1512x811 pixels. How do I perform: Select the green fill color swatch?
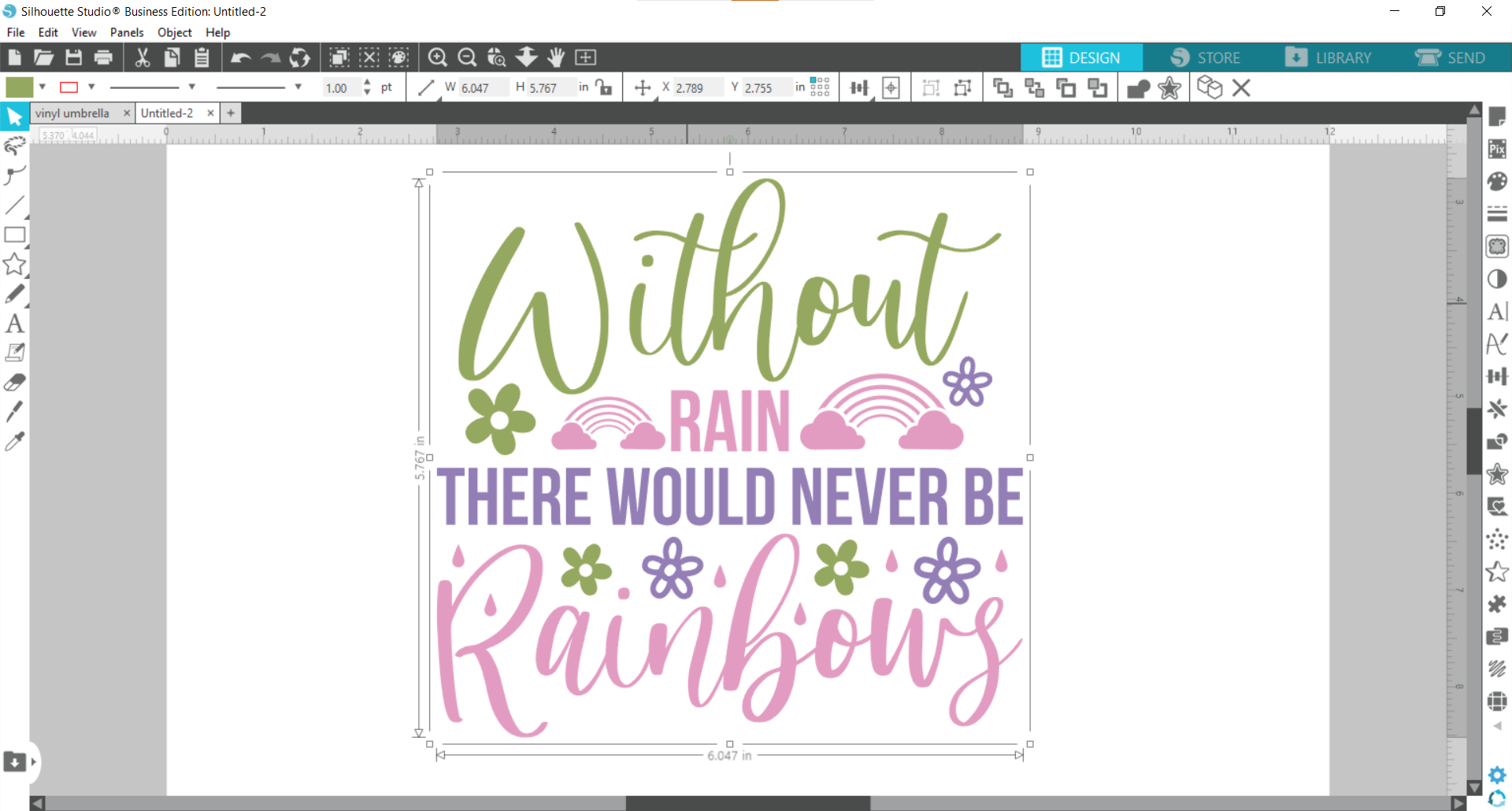click(x=20, y=87)
